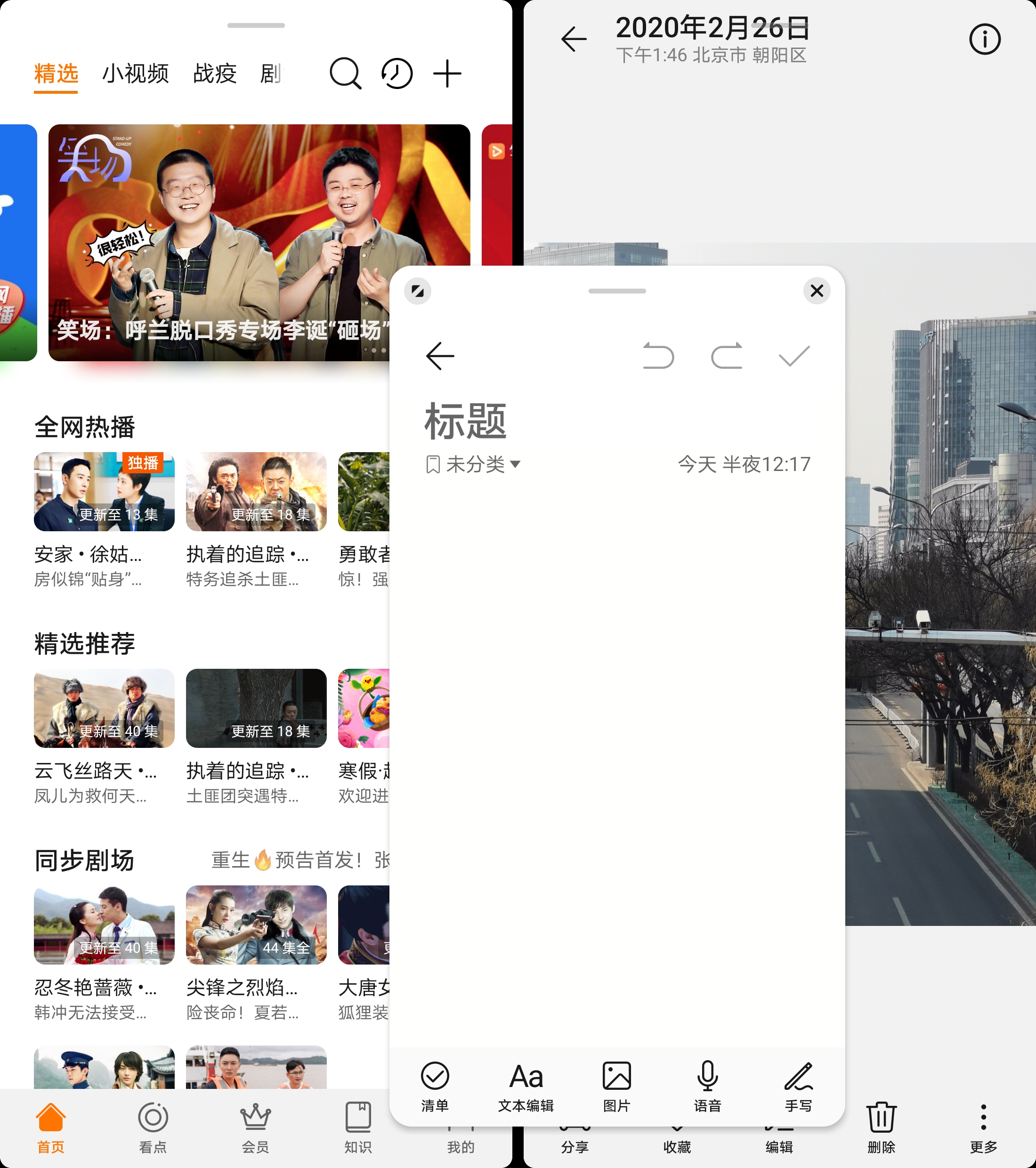Start voice recording in the note
Screen dimensions: 1036x1168
[x=707, y=1086]
